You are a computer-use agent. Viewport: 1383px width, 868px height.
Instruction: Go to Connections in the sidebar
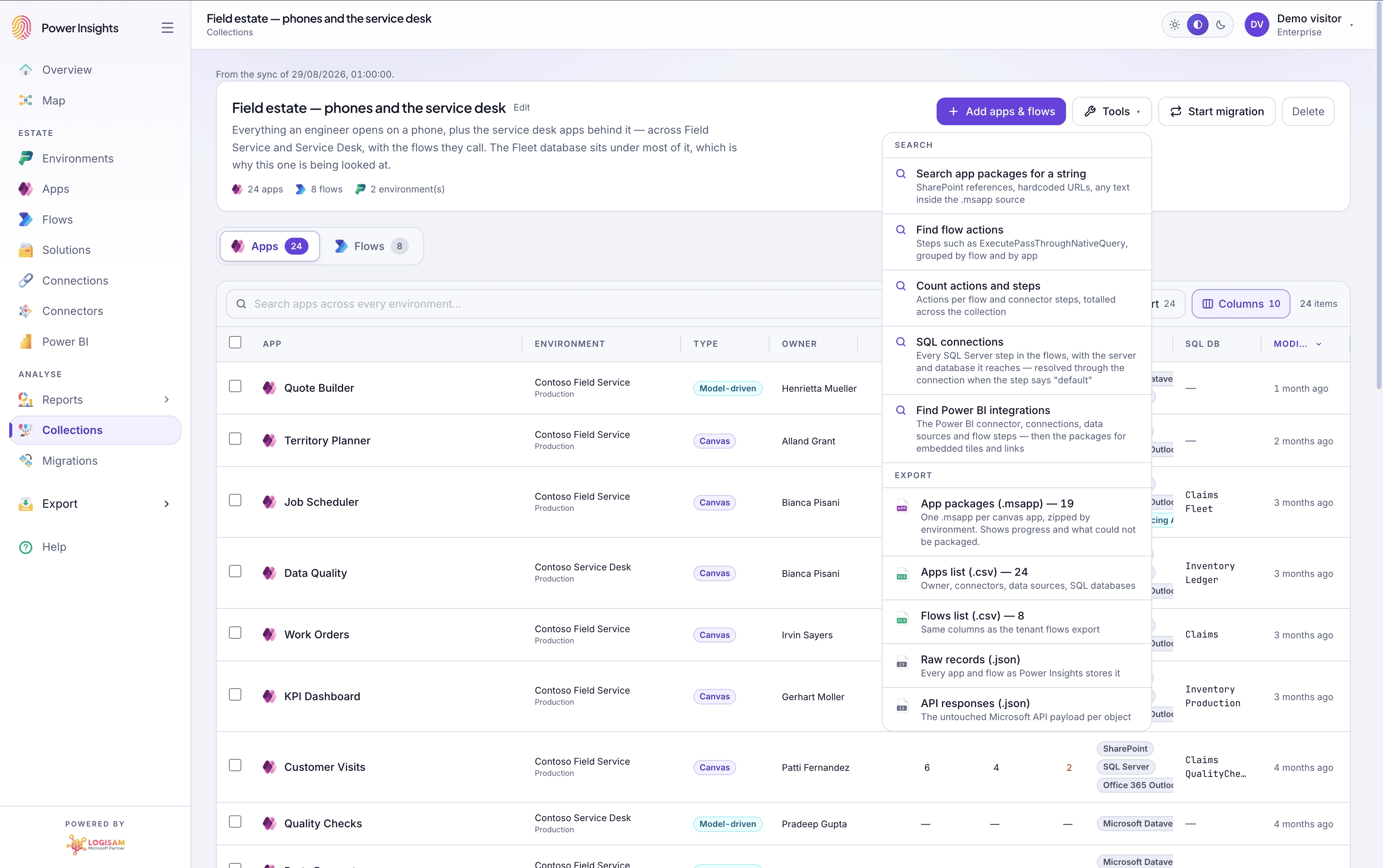95,281
